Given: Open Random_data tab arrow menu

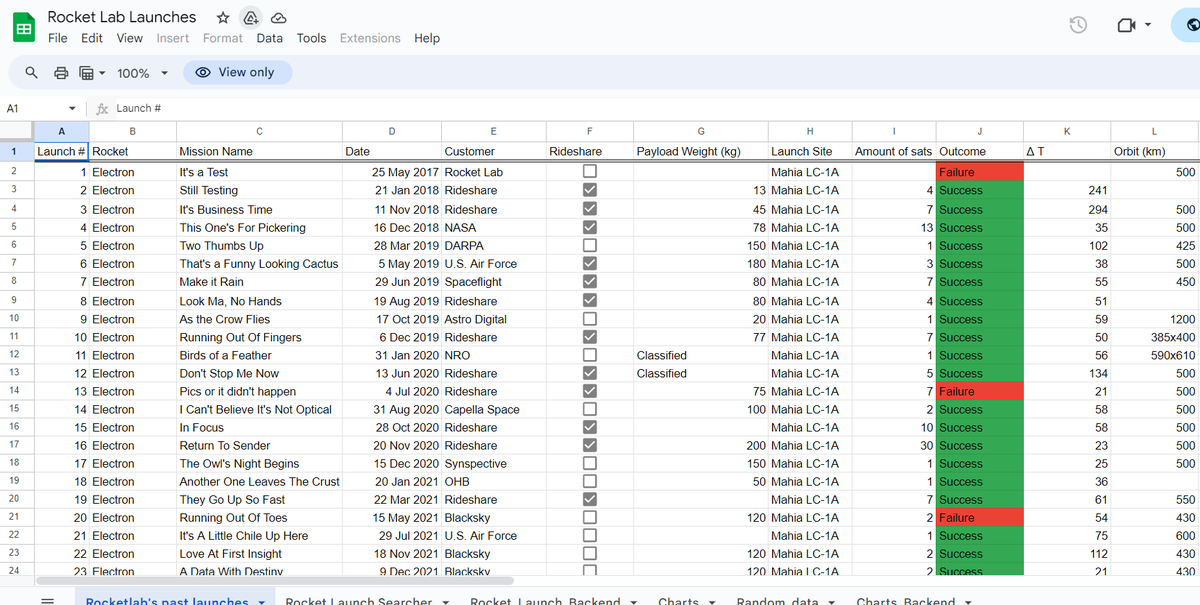Looking at the screenshot, I should click(832, 602).
